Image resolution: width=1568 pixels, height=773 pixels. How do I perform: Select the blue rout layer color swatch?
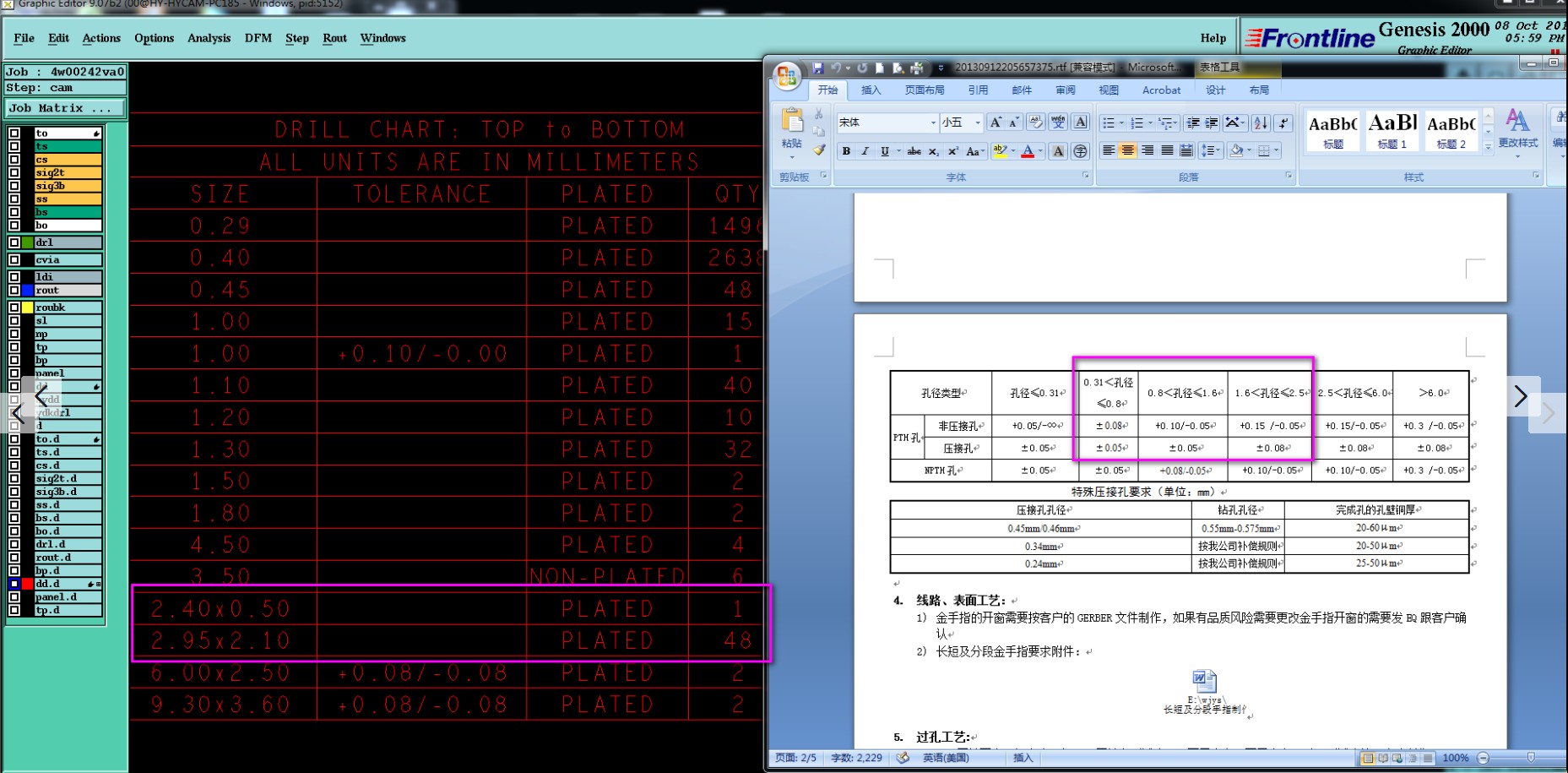pos(28,290)
